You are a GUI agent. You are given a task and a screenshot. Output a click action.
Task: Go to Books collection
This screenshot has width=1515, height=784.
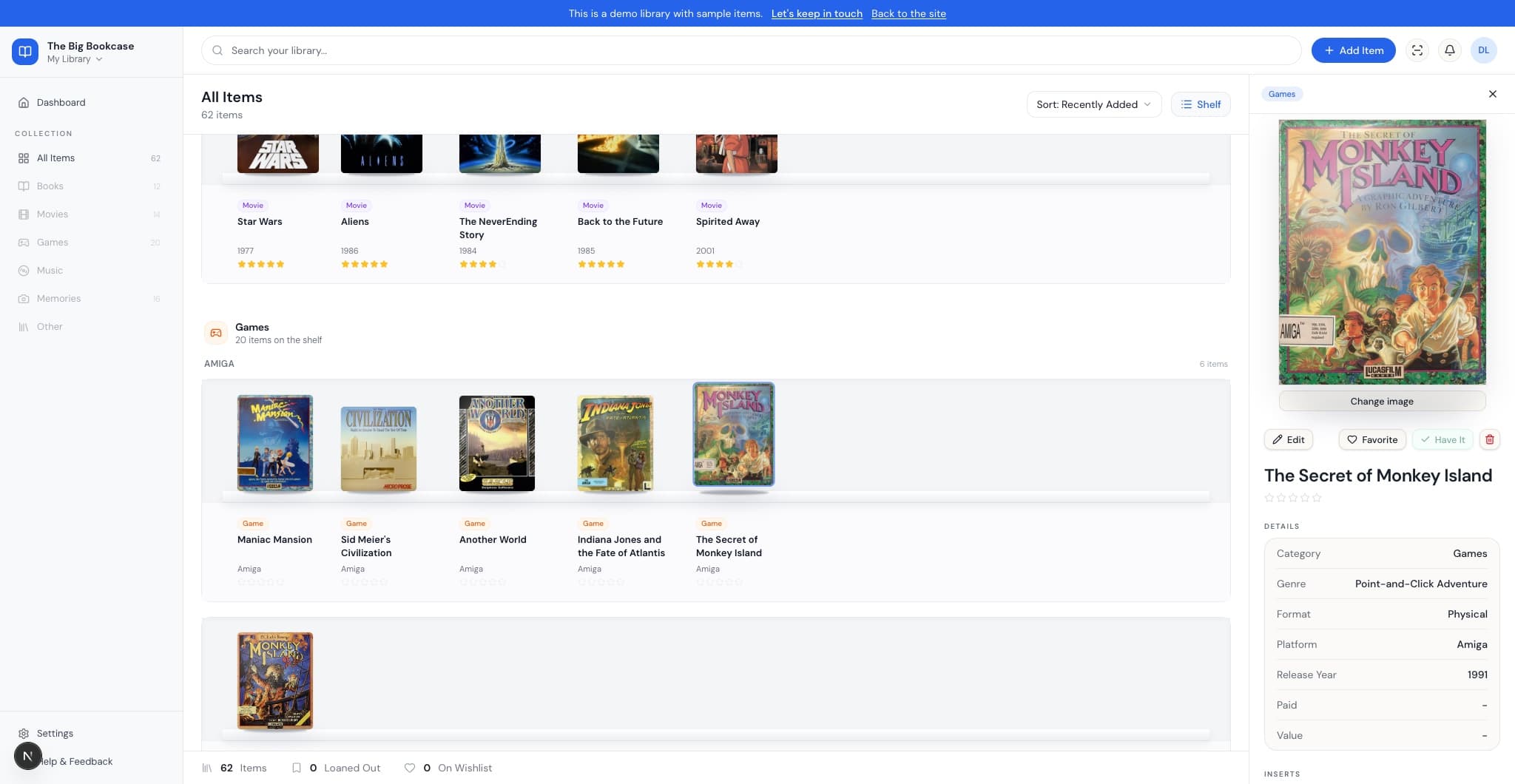pyautogui.click(x=92, y=186)
